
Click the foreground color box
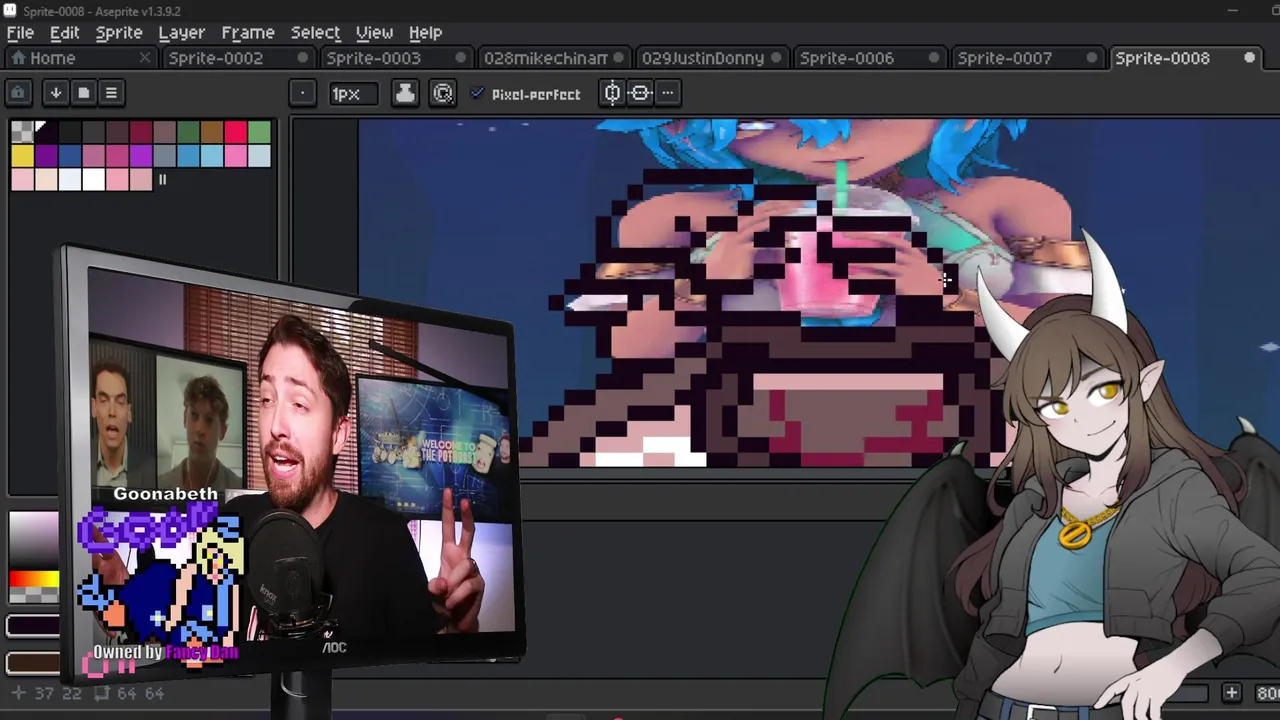[32, 627]
